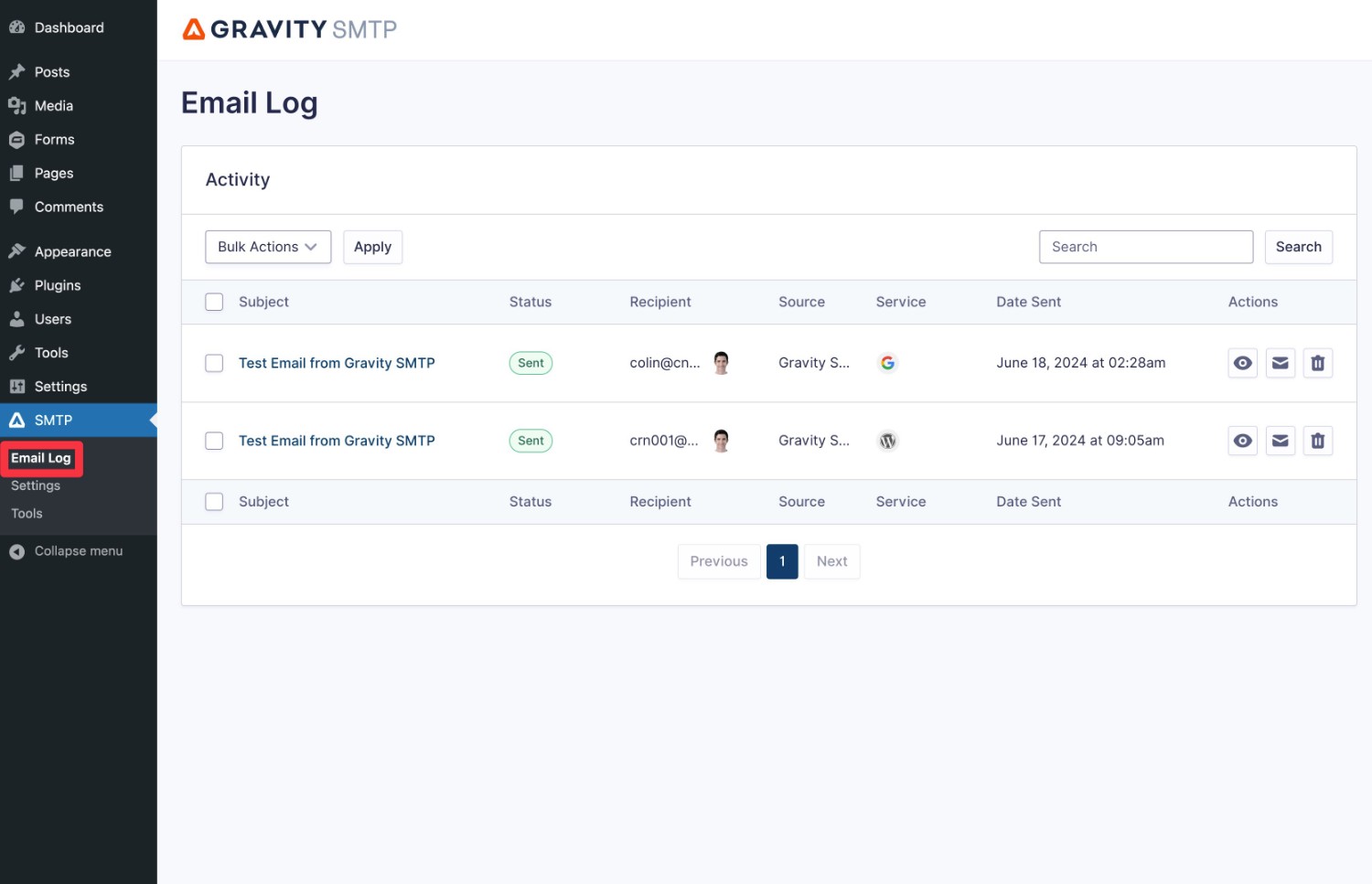This screenshot has height=884, width=1372.
Task: Click the Plugins plug icon
Action: [x=16, y=285]
